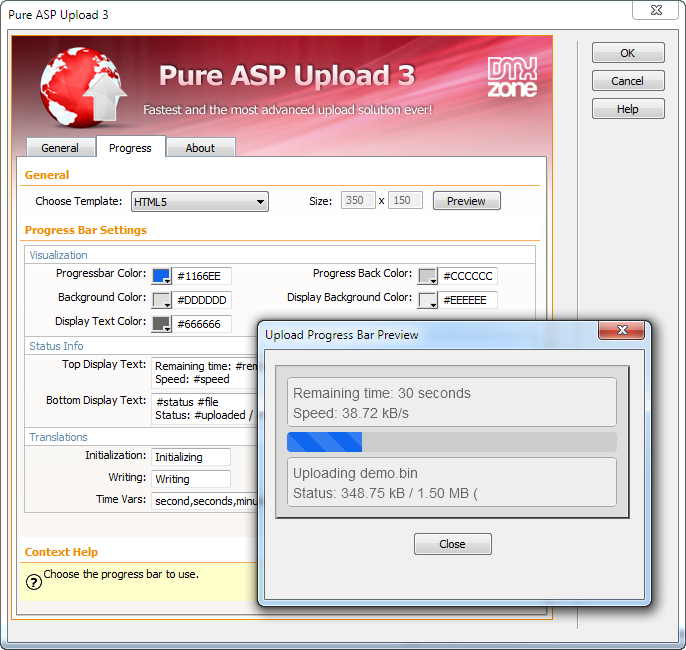Click the Writing translation field
686x650 pixels.
(191, 479)
